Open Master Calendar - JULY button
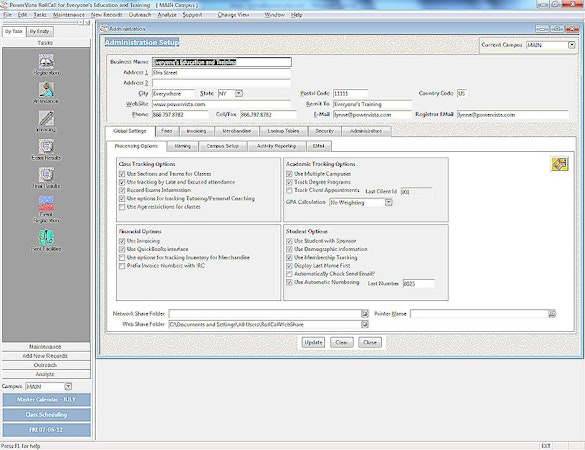Viewport: 585px width, 450px height. [x=46, y=400]
